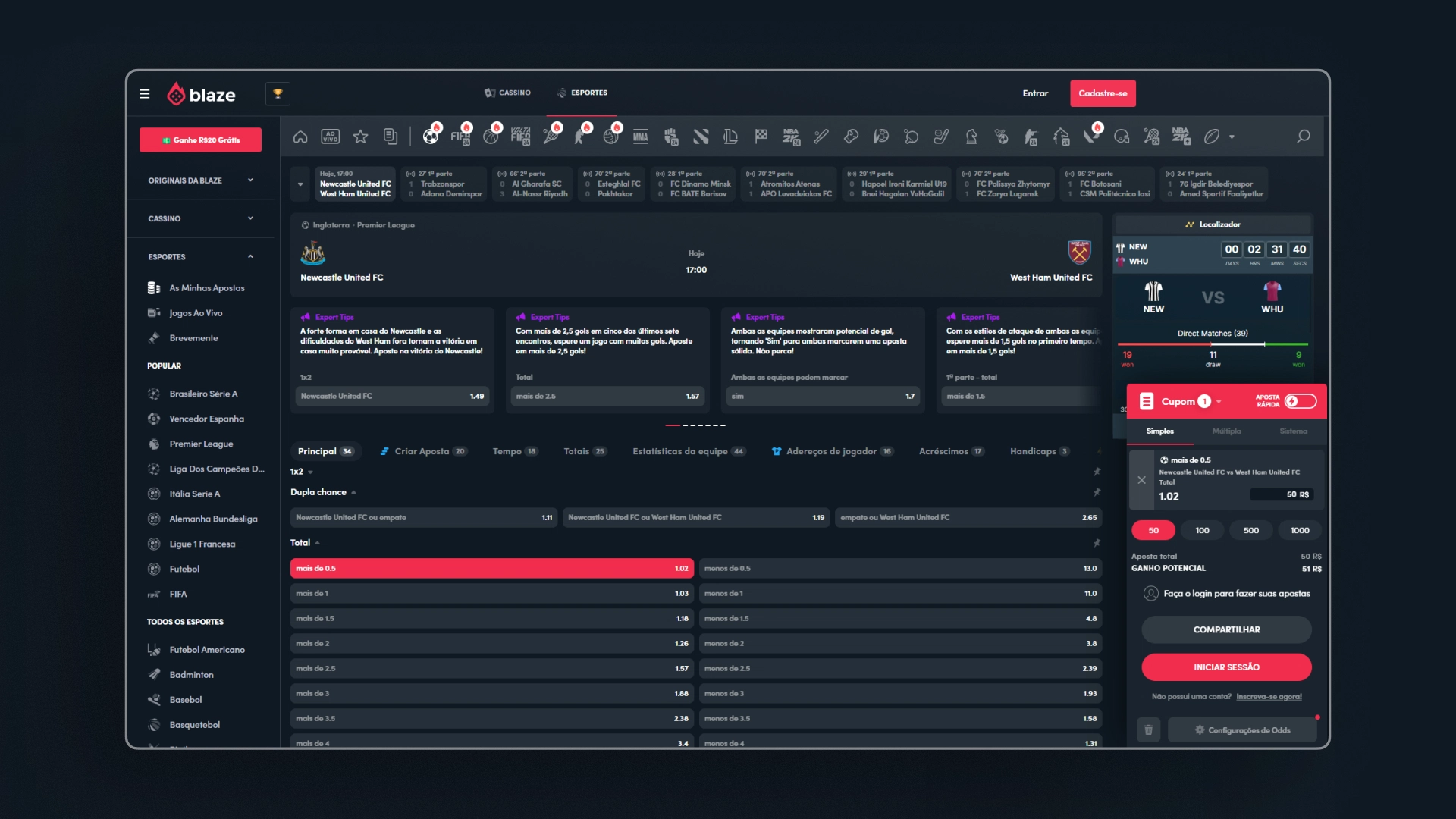The image size is (1456, 819).
Task: Open As Minhas Apostas icon in sidebar
Action: pos(154,288)
